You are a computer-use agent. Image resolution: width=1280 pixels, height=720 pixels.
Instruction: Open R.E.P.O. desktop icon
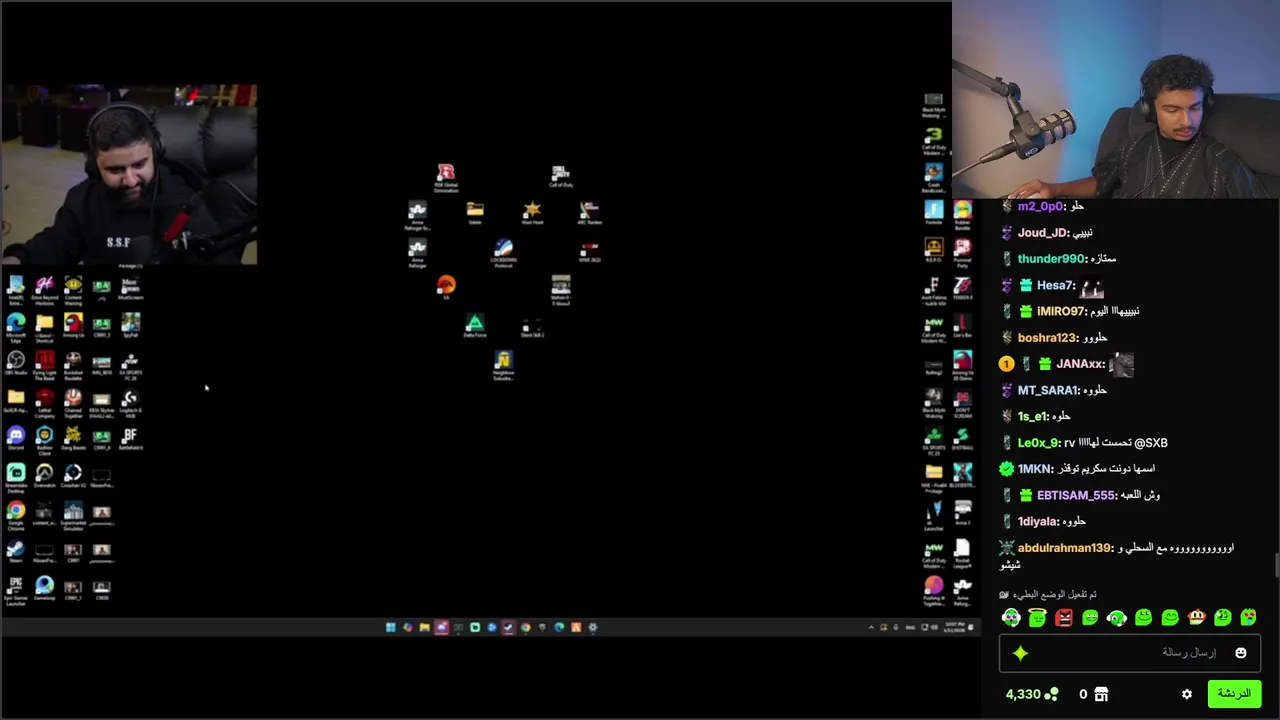(x=933, y=250)
